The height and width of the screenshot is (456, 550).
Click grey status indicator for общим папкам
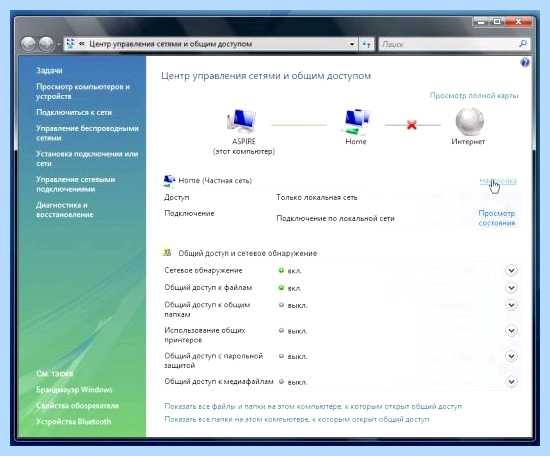[x=281, y=305]
